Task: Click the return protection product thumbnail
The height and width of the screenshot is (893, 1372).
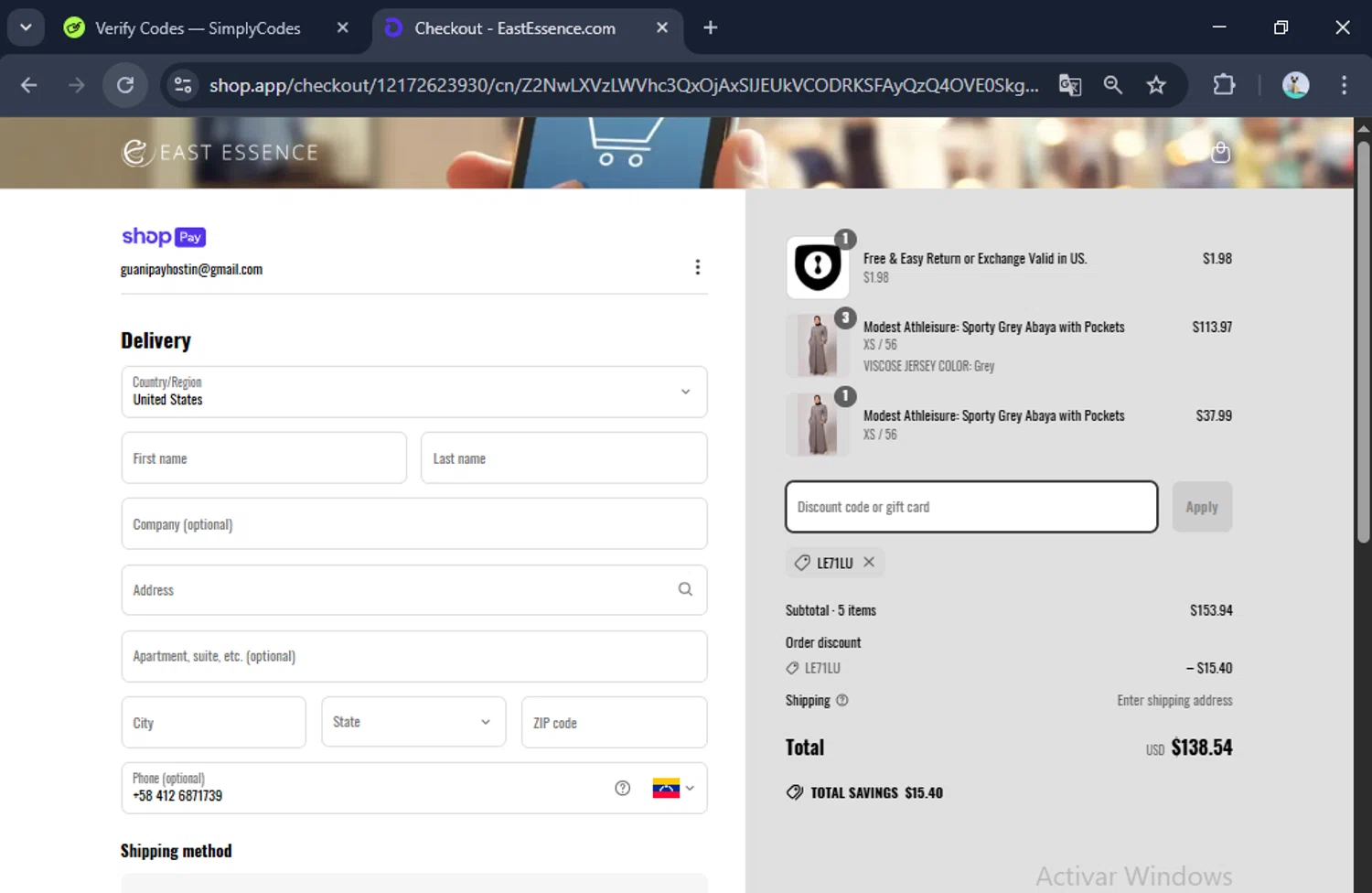Action: coord(818,267)
